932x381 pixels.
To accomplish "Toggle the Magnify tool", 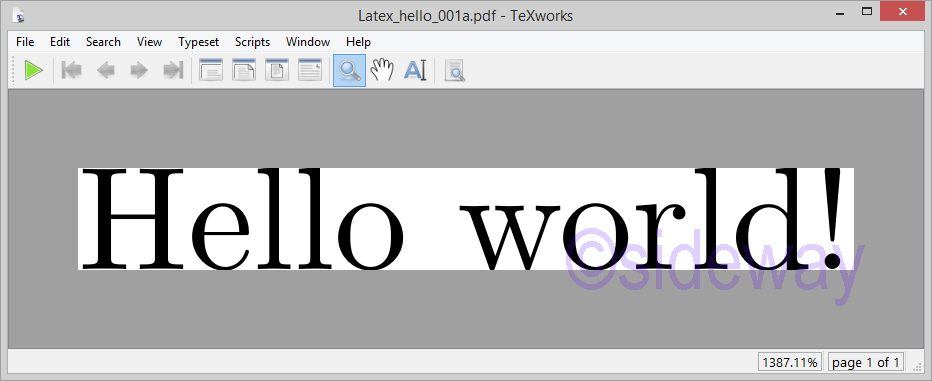I will tap(350, 71).
